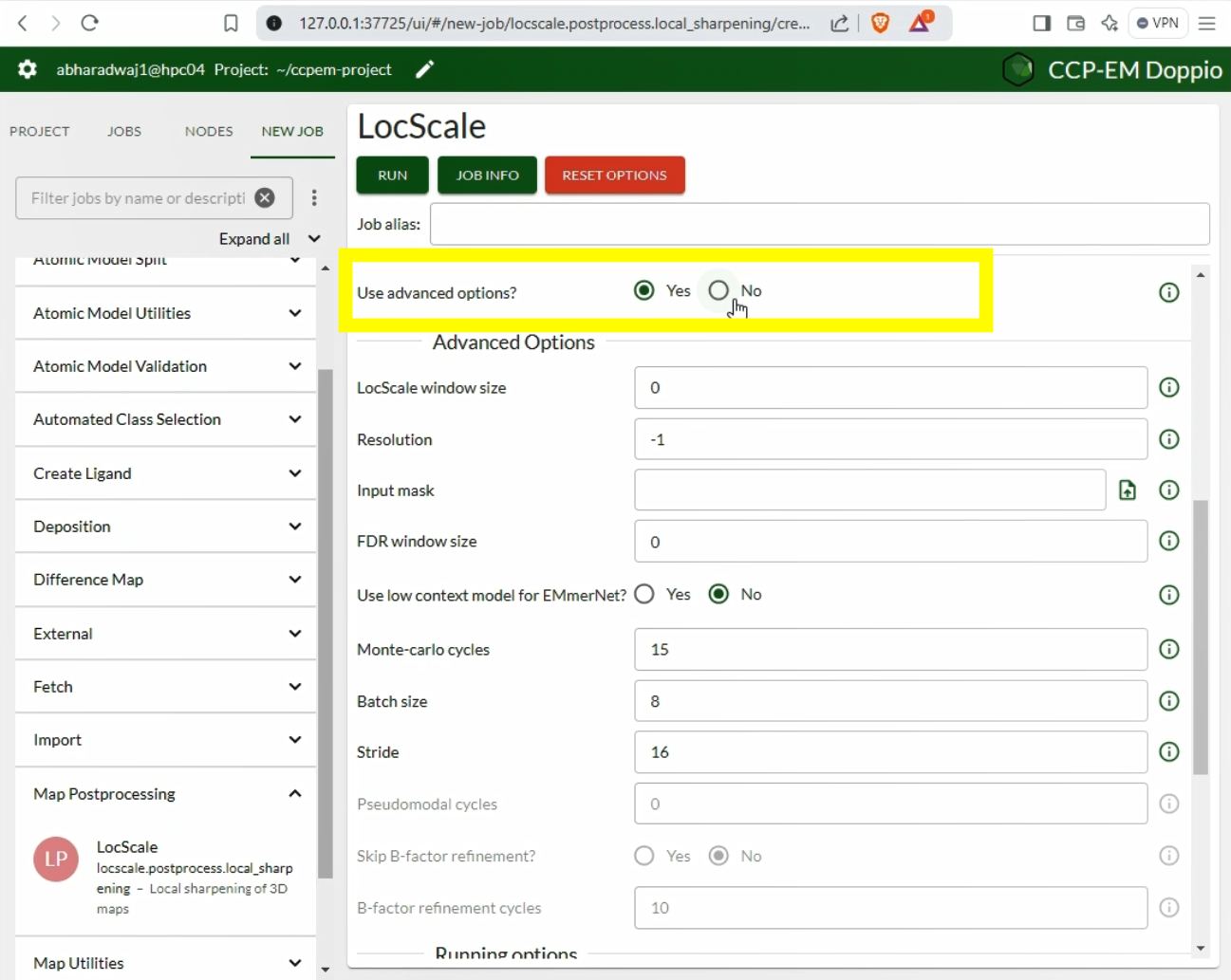Click the LP LocScale job avatar

(x=56, y=859)
